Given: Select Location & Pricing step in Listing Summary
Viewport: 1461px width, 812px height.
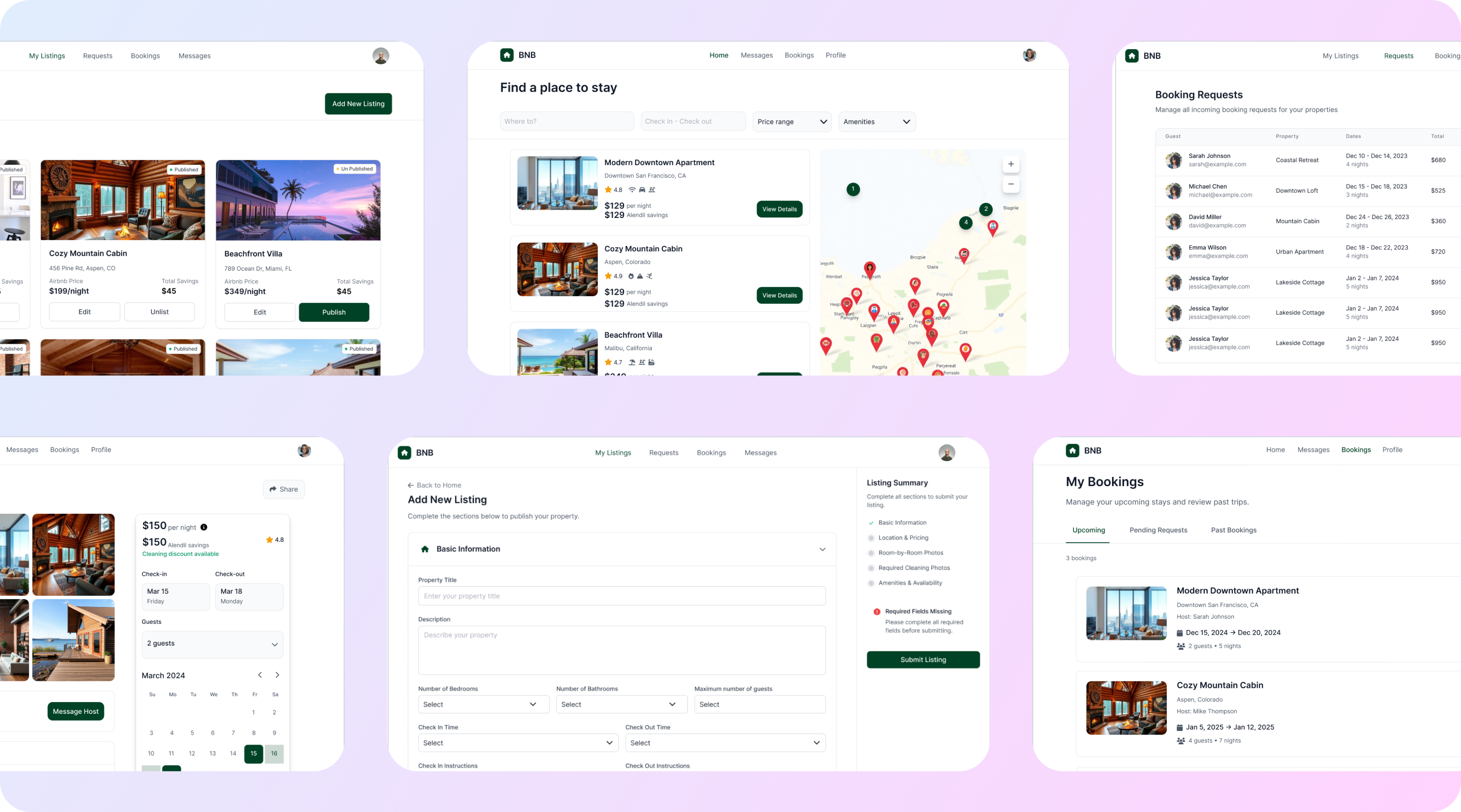Looking at the screenshot, I should [x=903, y=538].
